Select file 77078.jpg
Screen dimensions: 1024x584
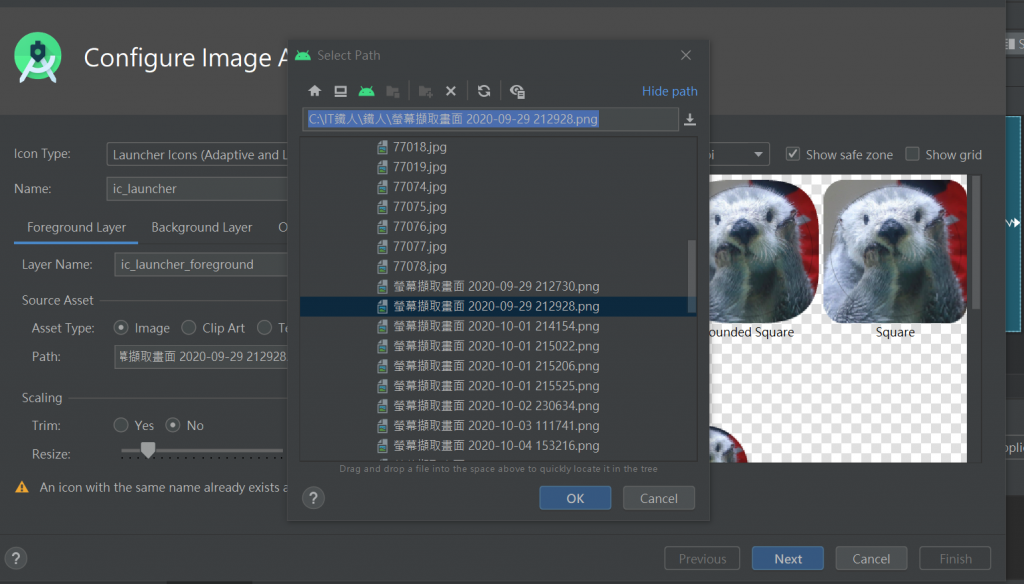click(x=420, y=267)
